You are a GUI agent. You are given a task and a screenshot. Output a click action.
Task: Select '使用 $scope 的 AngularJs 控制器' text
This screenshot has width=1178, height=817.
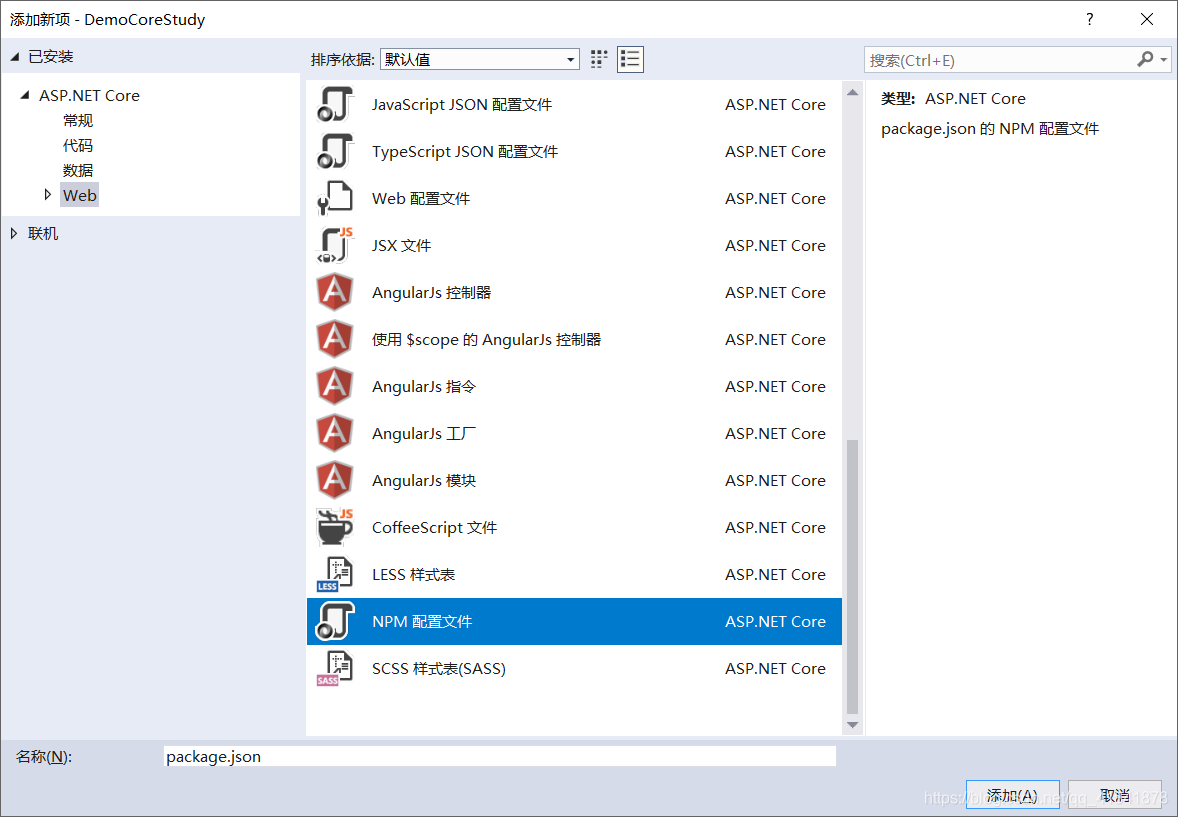click(486, 339)
